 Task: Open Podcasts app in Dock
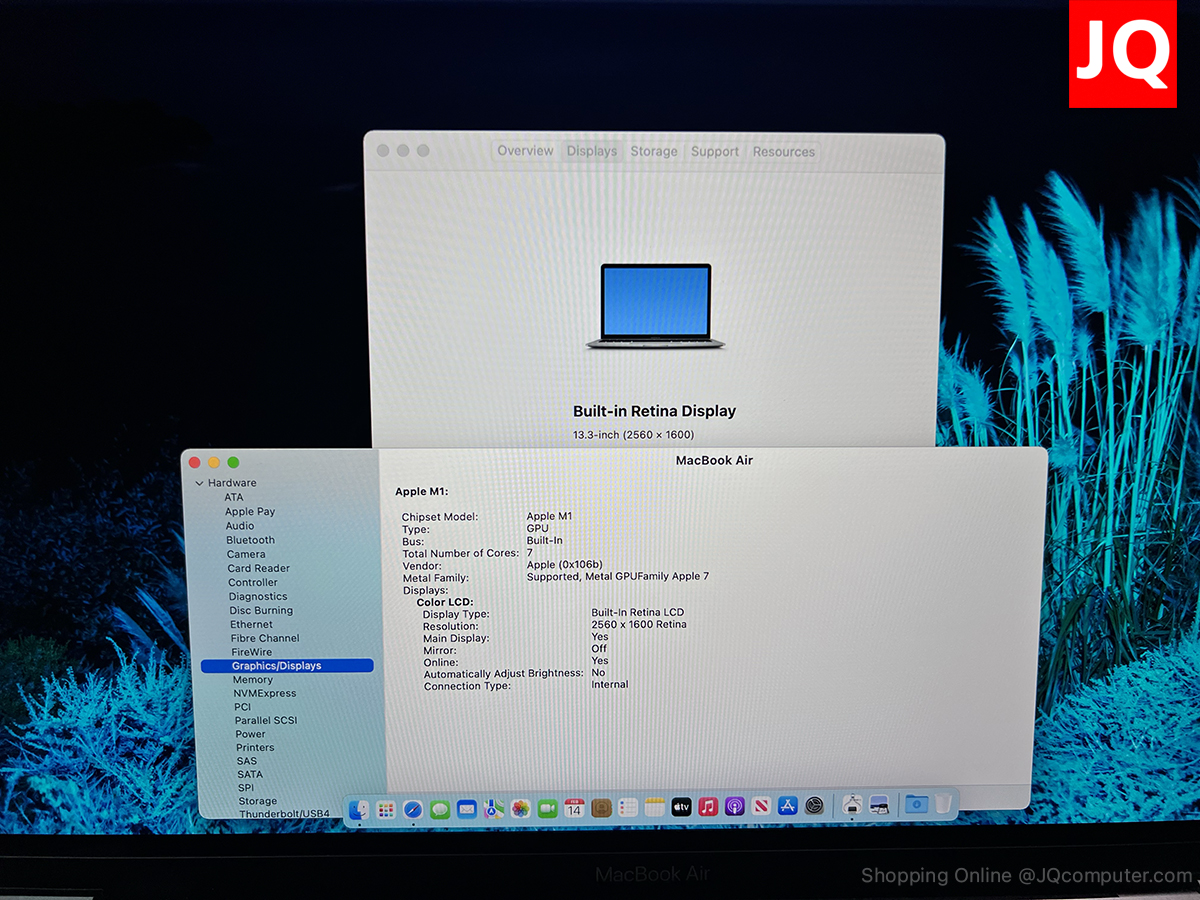(735, 806)
